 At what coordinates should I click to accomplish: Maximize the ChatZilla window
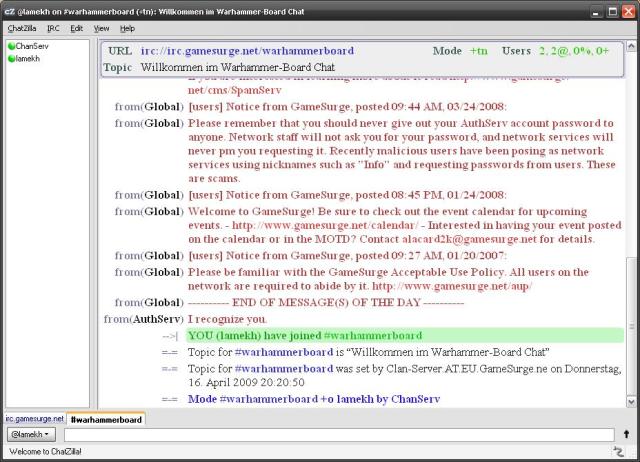612,12
